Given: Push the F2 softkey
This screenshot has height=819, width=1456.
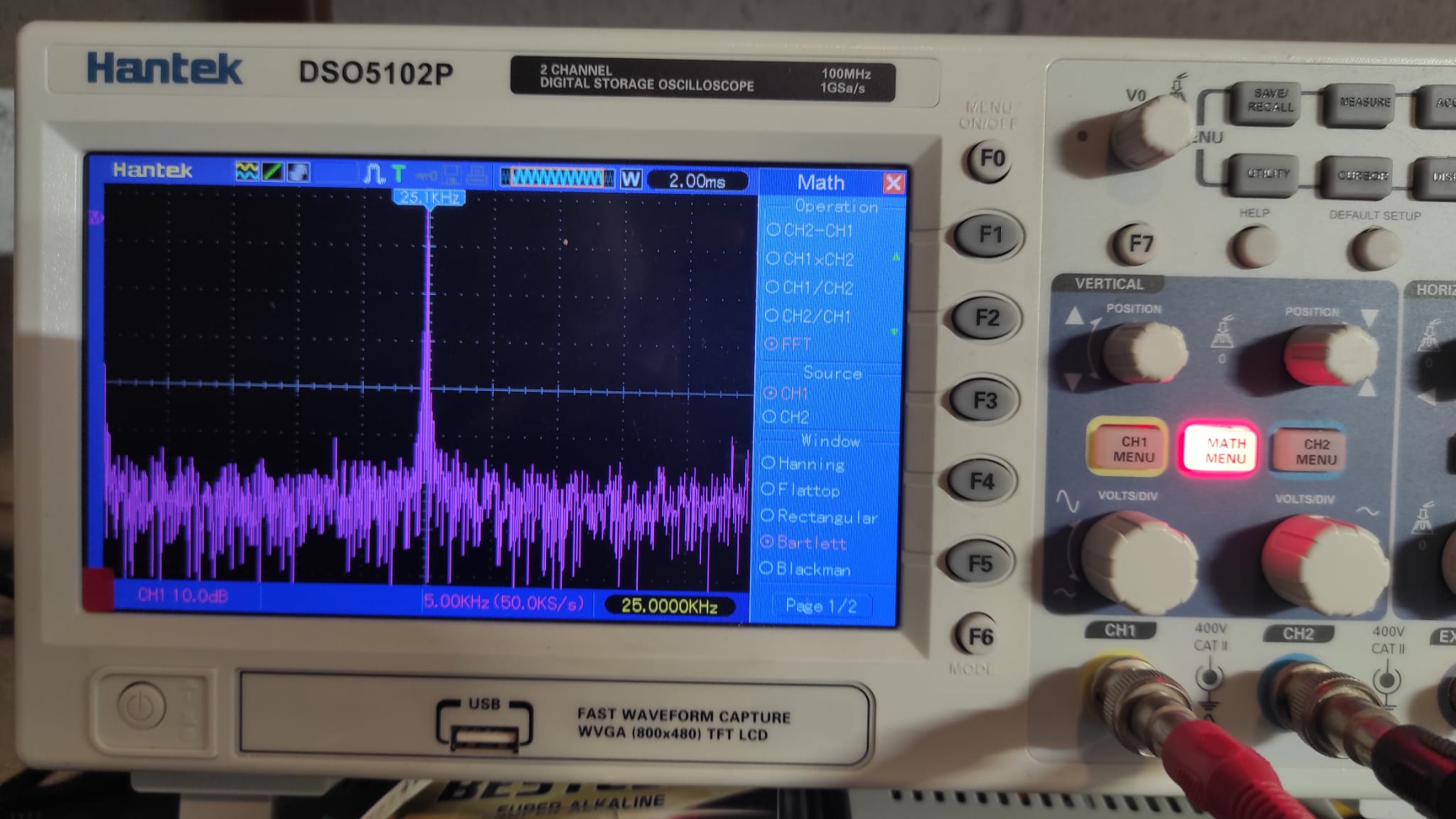Looking at the screenshot, I should coord(987,318).
